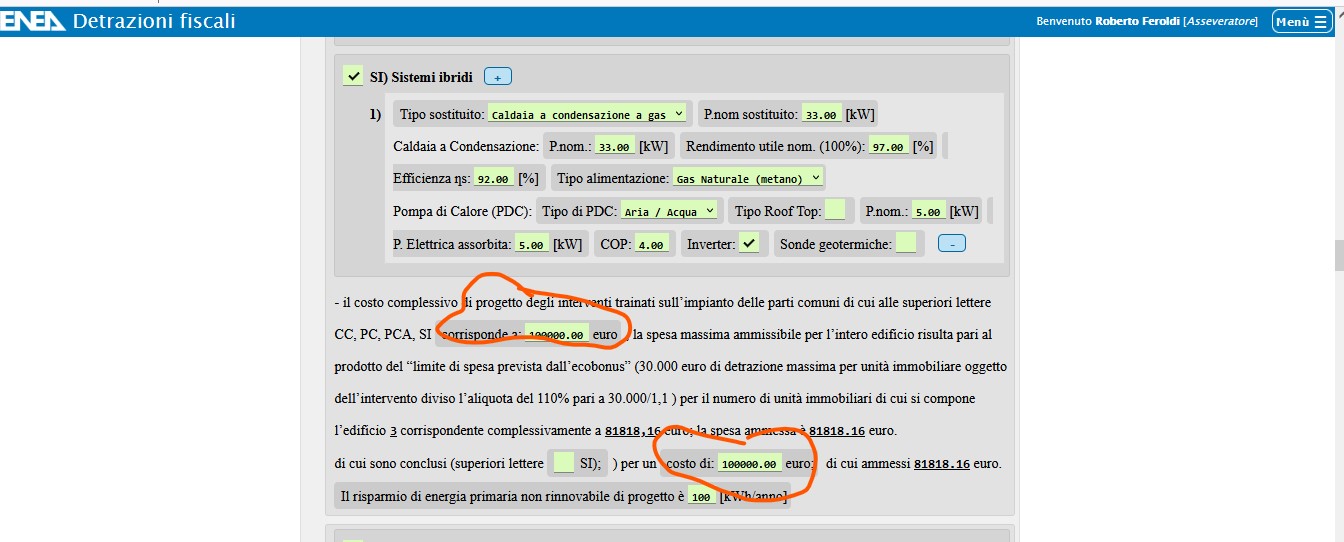Add a new Sistemi ibridi entry with plus button
This screenshot has width=1344, height=542.
click(498, 77)
